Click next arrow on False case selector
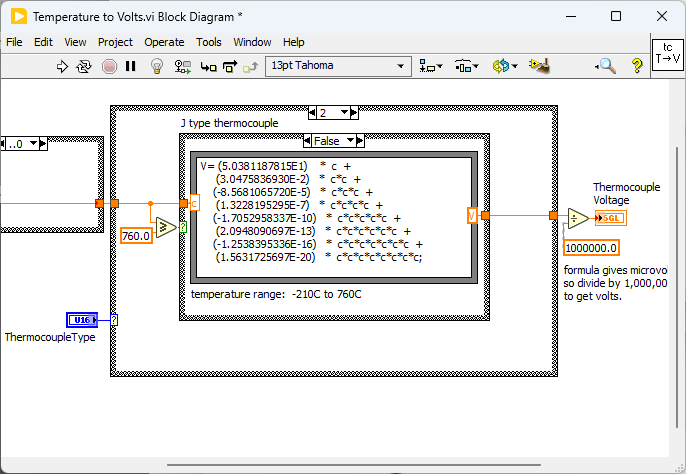The width and height of the screenshot is (686, 474). [360, 141]
